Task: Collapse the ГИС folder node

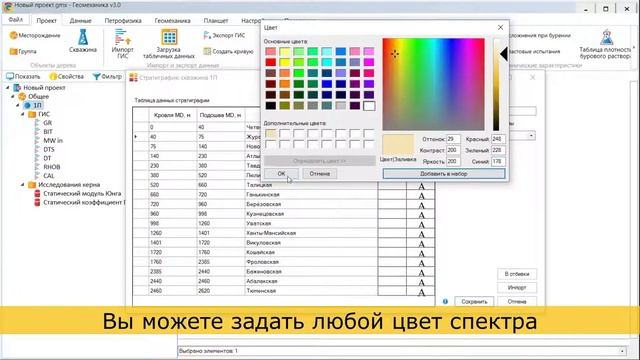Action: (x=22, y=114)
